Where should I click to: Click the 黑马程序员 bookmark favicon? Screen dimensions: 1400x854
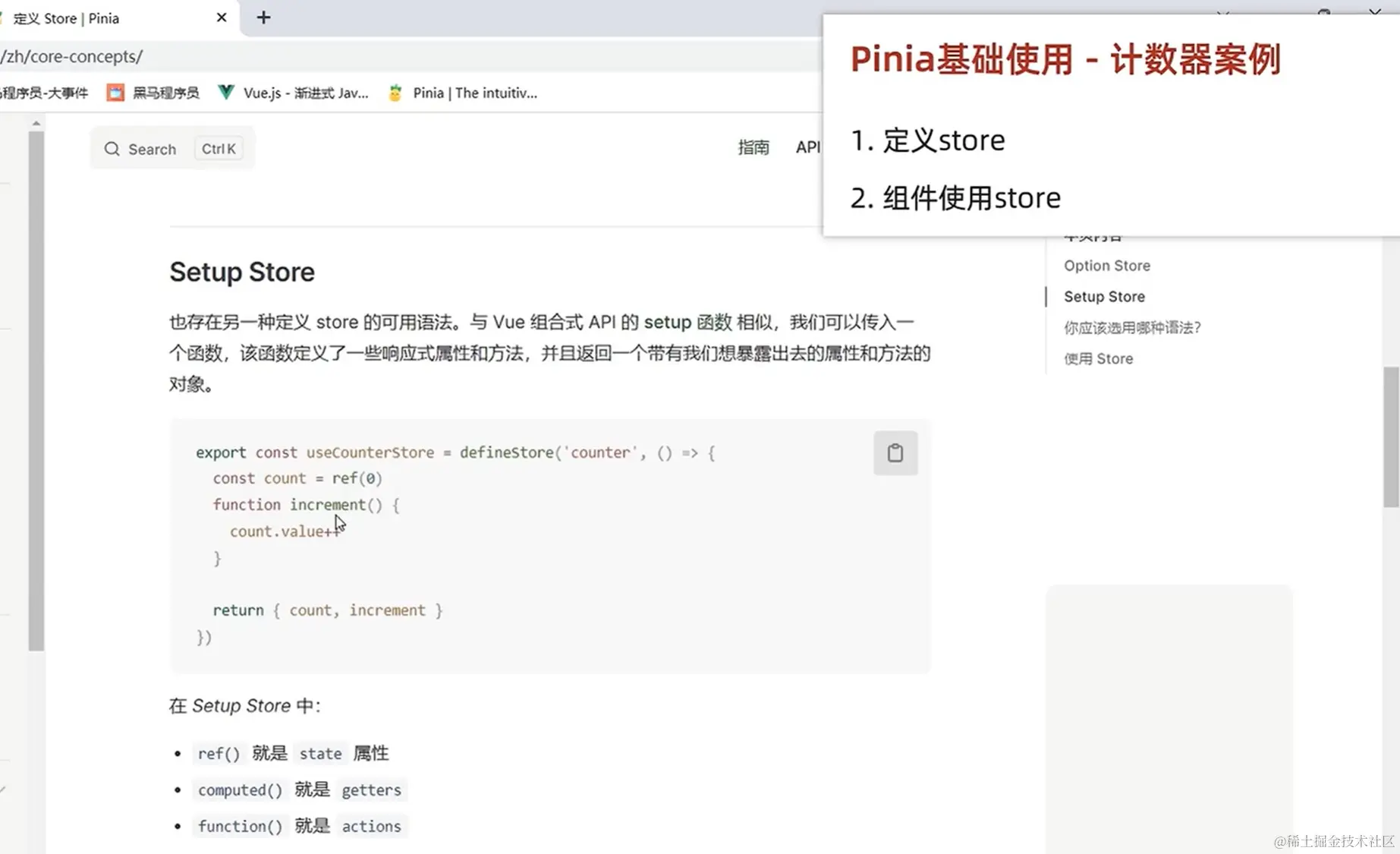115,93
